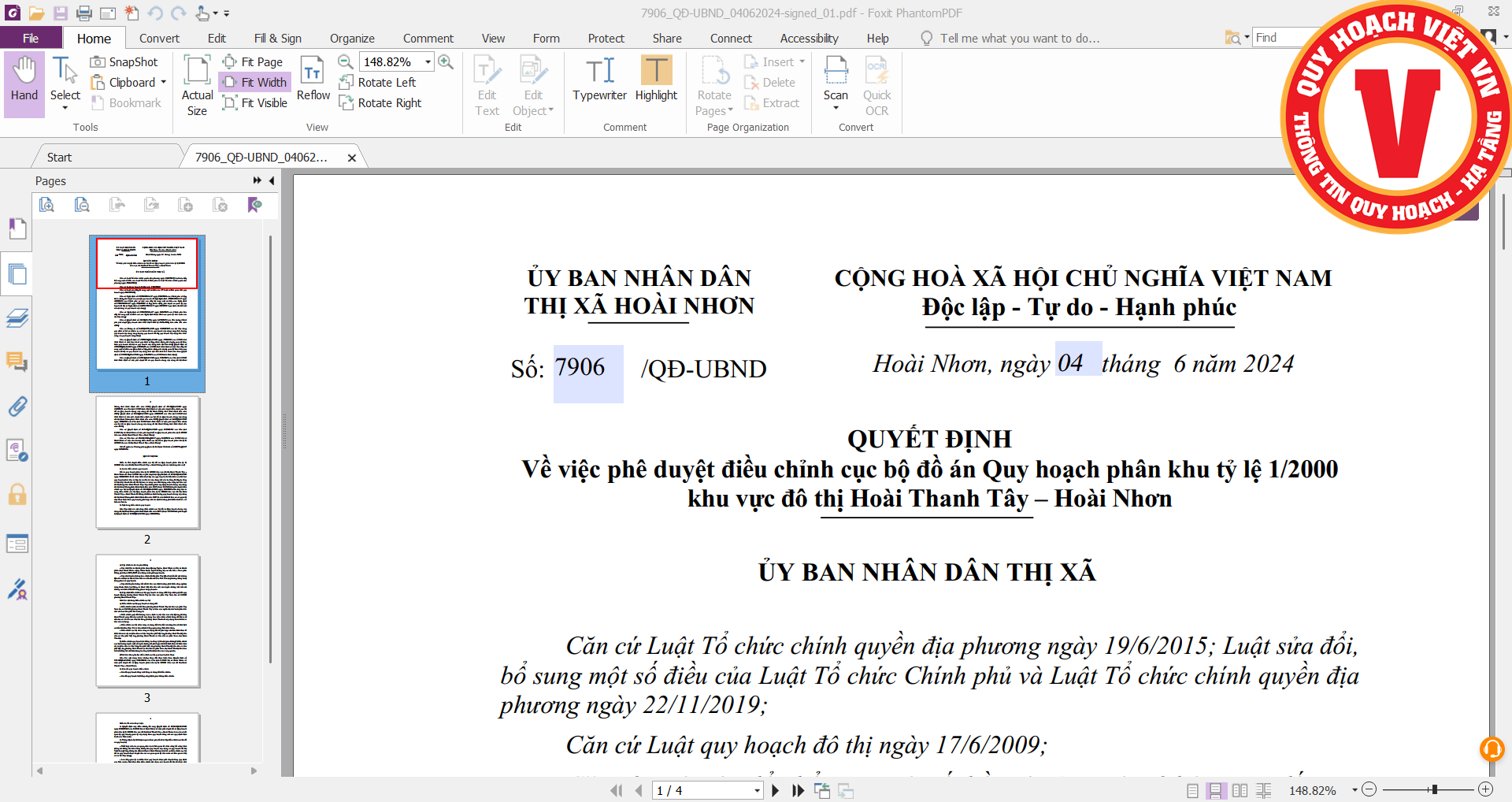Click the Typewriter comment tool

(x=599, y=80)
